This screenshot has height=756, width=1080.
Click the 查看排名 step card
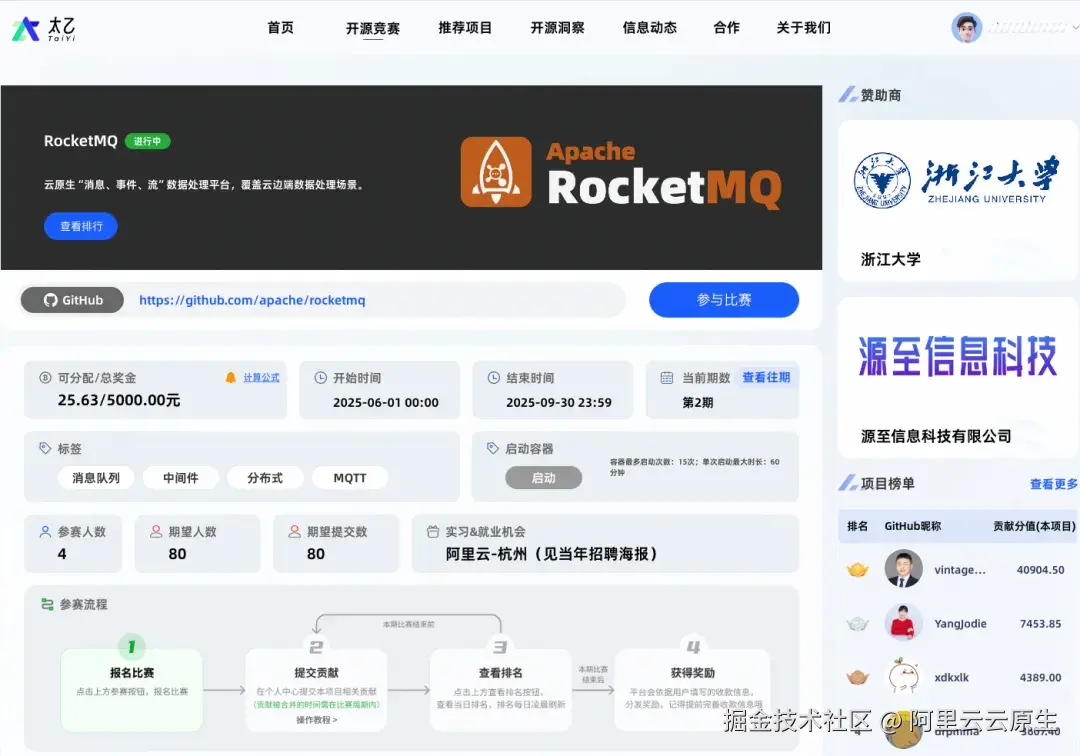501,689
